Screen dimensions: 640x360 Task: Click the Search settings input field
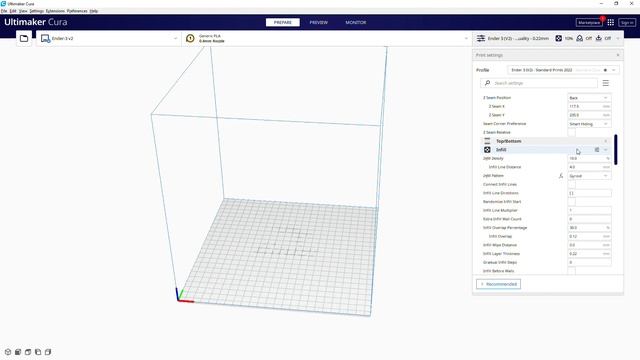539,83
